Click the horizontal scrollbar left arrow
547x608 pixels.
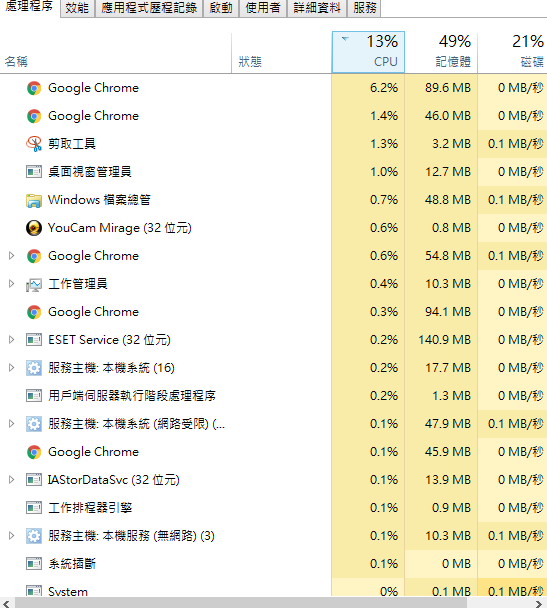[6, 603]
